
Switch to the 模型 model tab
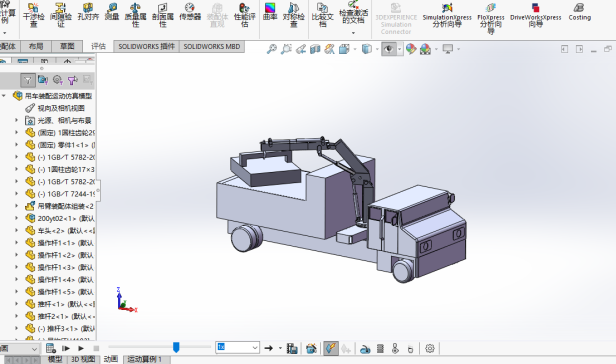pos(55,359)
